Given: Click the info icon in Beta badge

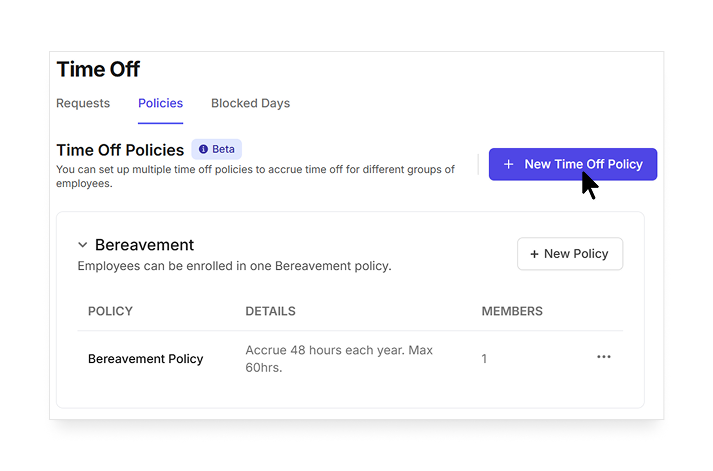Looking at the screenshot, I should (203, 149).
